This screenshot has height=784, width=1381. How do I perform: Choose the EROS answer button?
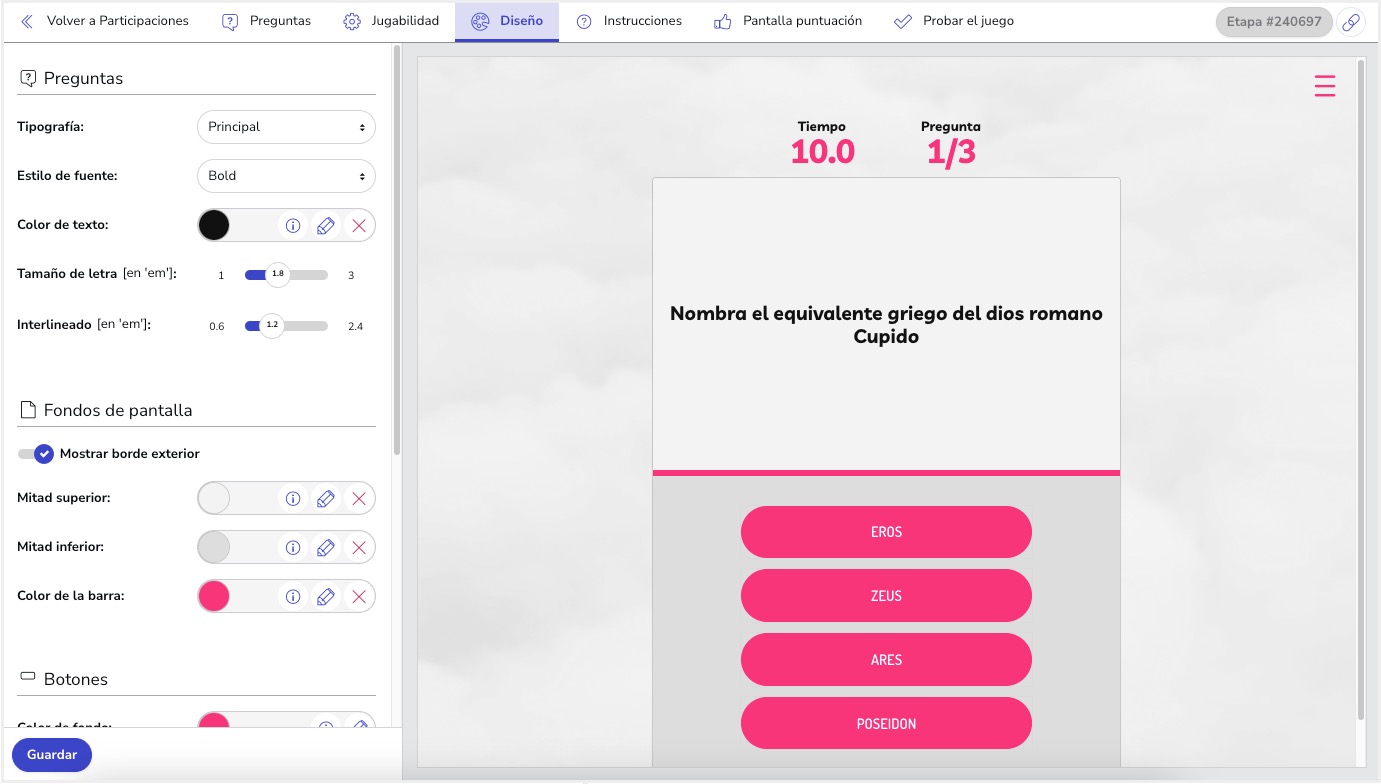[886, 532]
